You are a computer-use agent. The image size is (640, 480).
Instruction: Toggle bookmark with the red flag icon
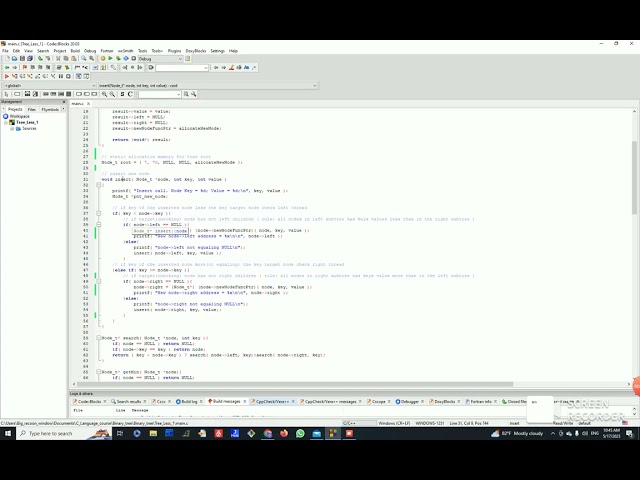[24, 67]
